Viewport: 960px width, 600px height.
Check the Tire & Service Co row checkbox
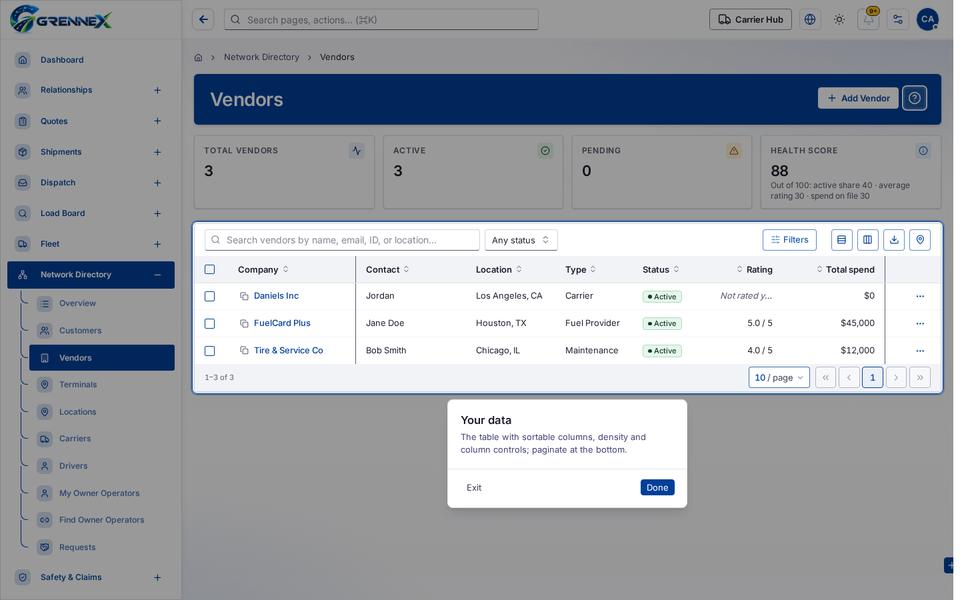(x=209, y=351)
